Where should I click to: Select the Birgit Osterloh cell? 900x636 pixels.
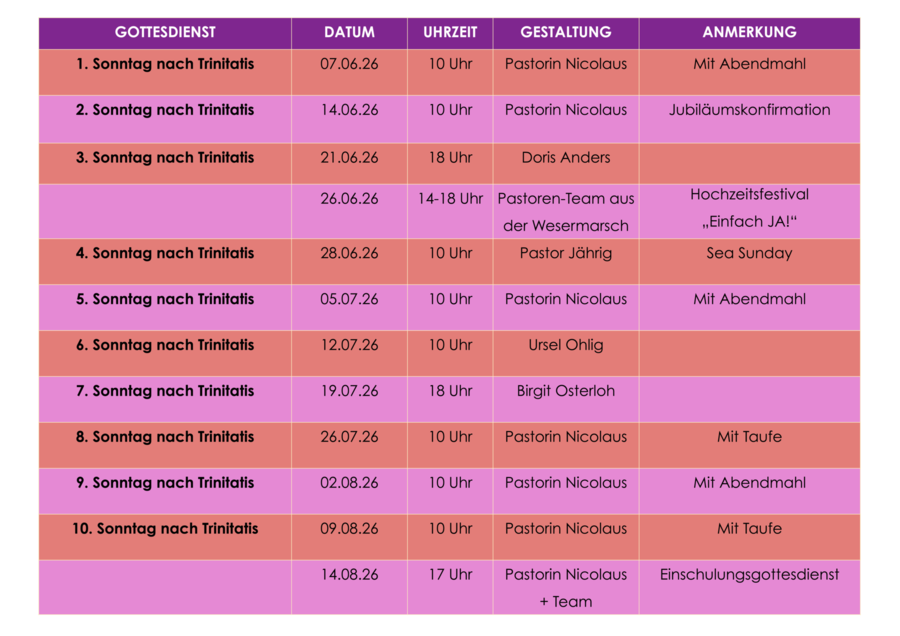coord(566,399)
